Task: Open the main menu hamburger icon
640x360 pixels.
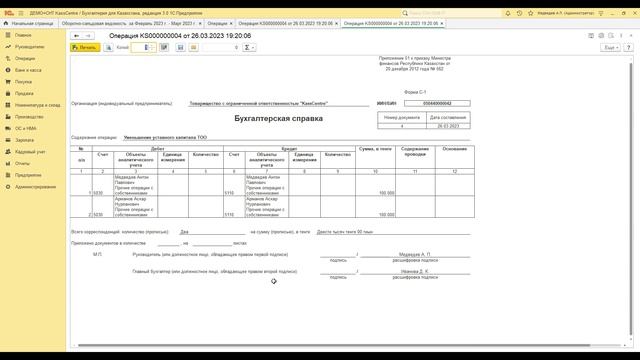Action: (21, 13)
